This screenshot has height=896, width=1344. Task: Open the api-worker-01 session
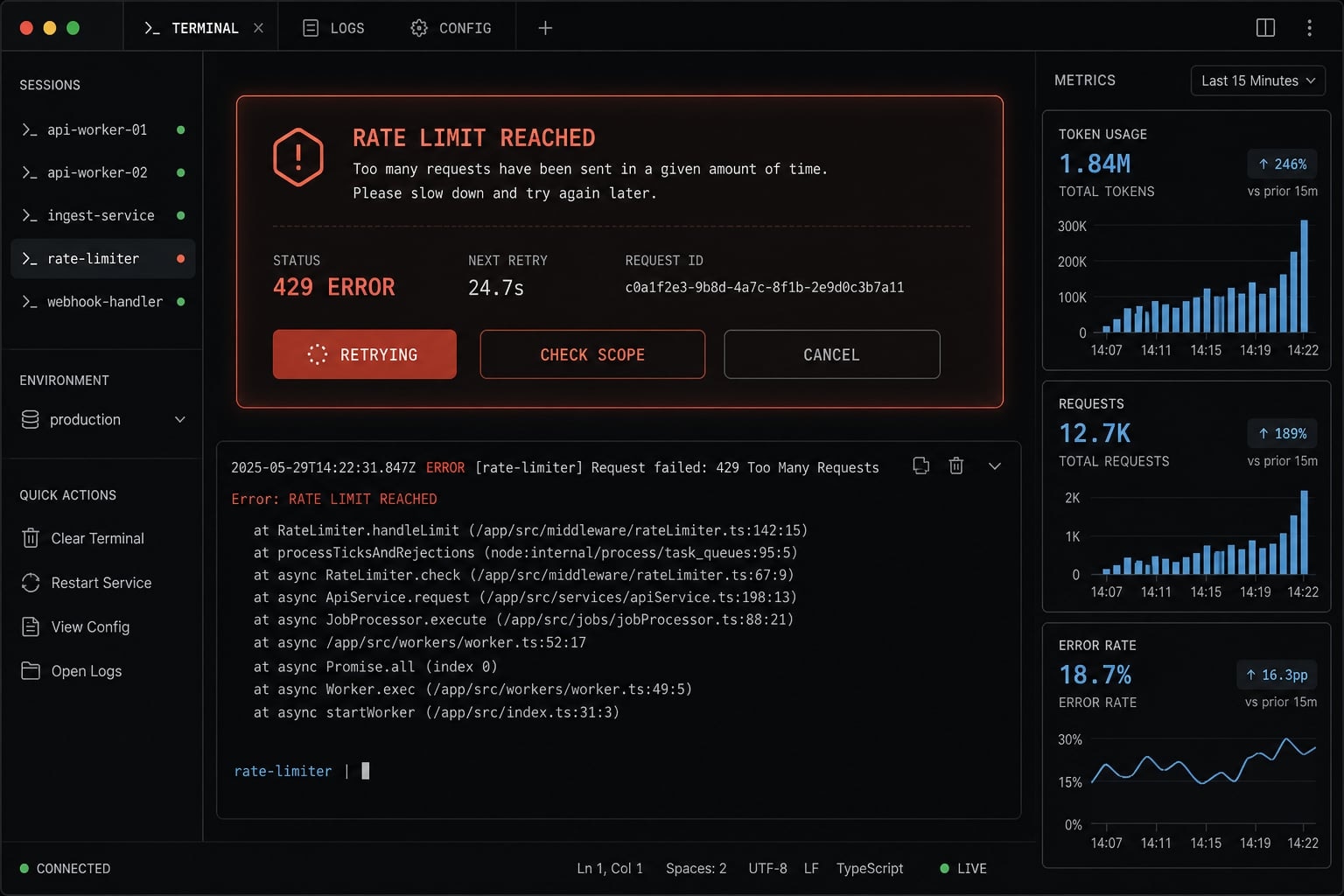[x=102, y=129]
